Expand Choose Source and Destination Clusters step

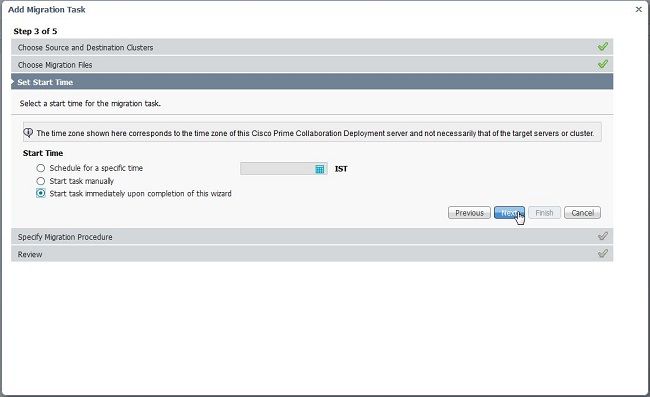312,47
